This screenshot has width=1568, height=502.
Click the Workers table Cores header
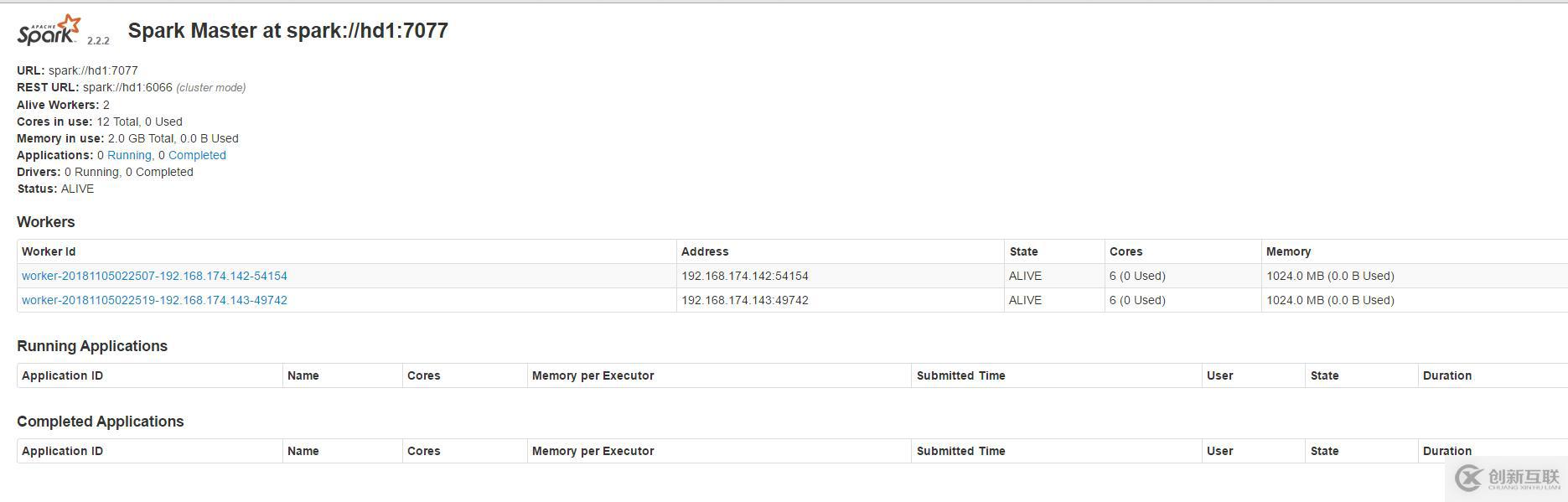coord(1126,251)
